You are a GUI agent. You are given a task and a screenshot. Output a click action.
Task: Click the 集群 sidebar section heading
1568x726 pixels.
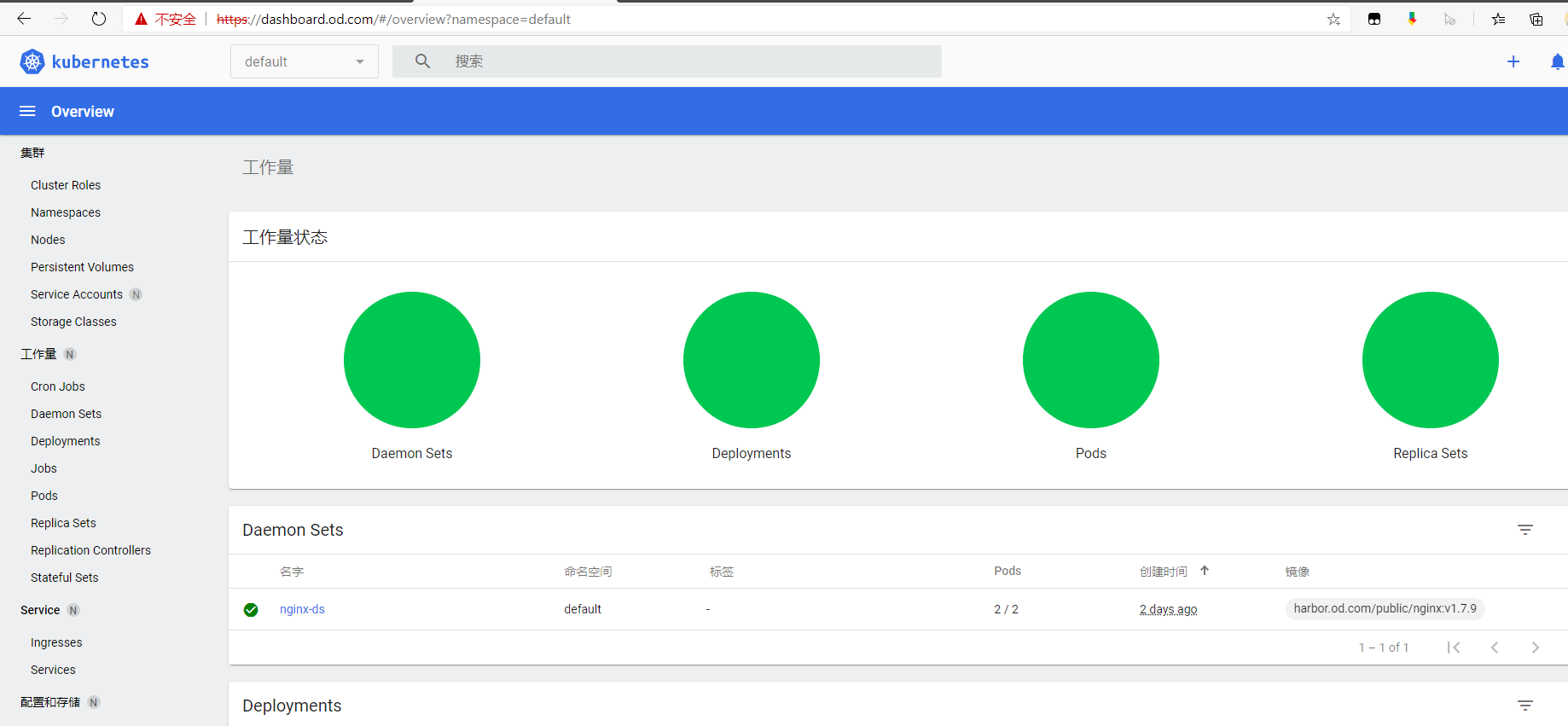click(32, 153)
